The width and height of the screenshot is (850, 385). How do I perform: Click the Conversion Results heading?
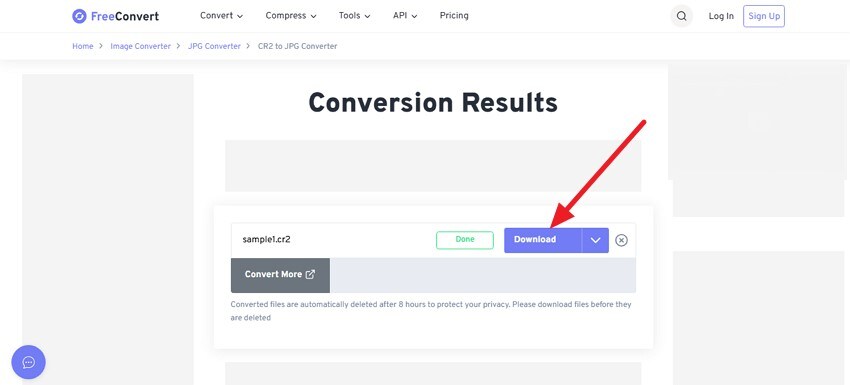tap(433, 102)
